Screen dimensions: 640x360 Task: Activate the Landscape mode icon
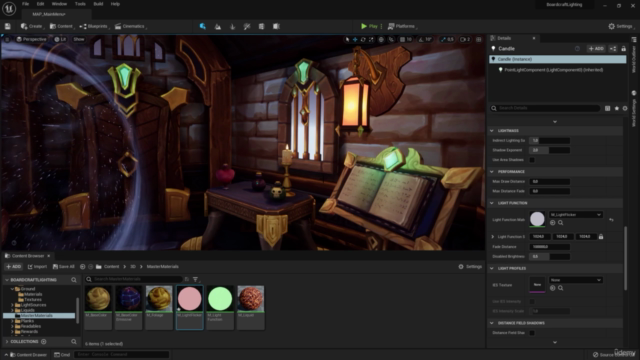click(218, 26)
